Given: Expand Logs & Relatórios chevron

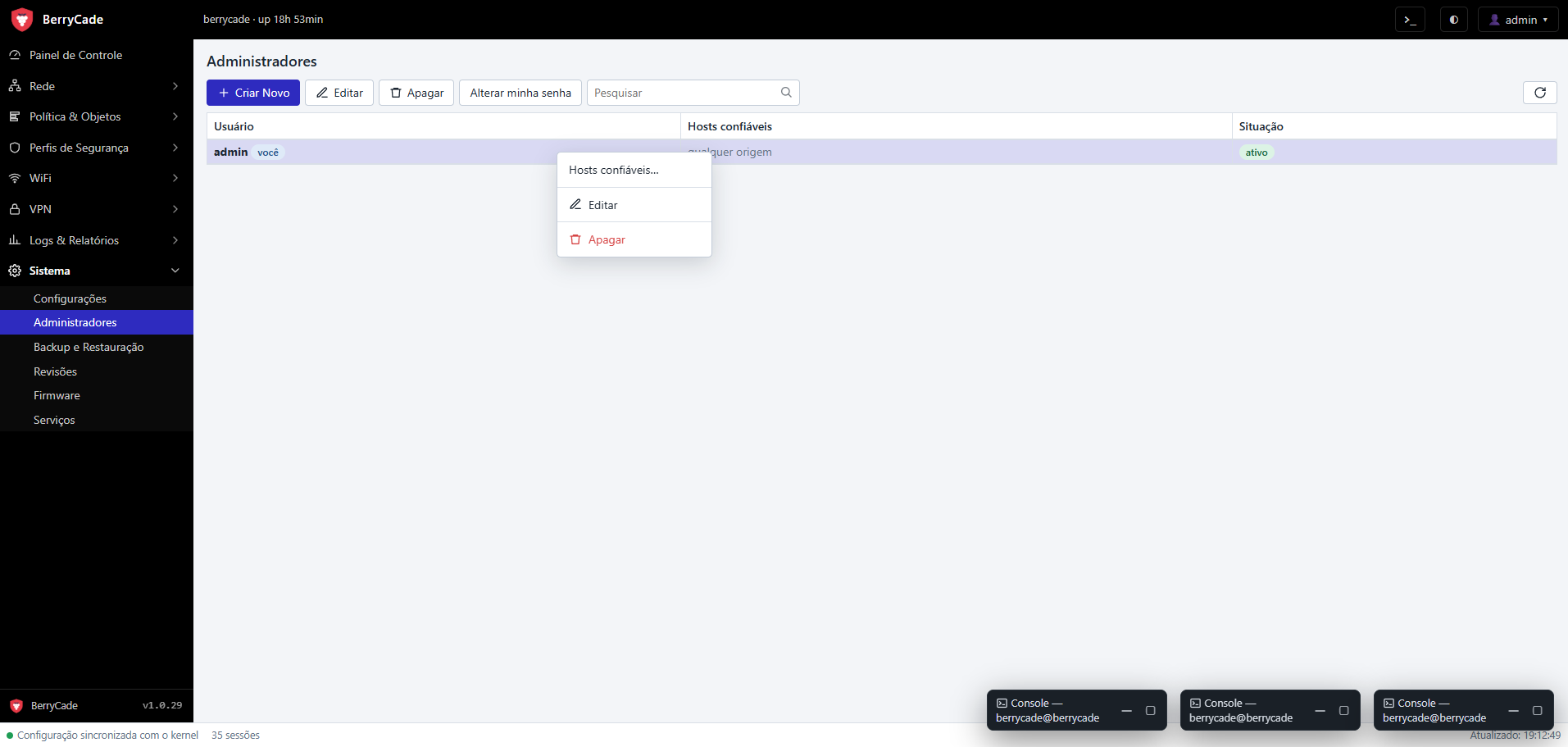Looking at the screenshot, I should click(175, 240).
